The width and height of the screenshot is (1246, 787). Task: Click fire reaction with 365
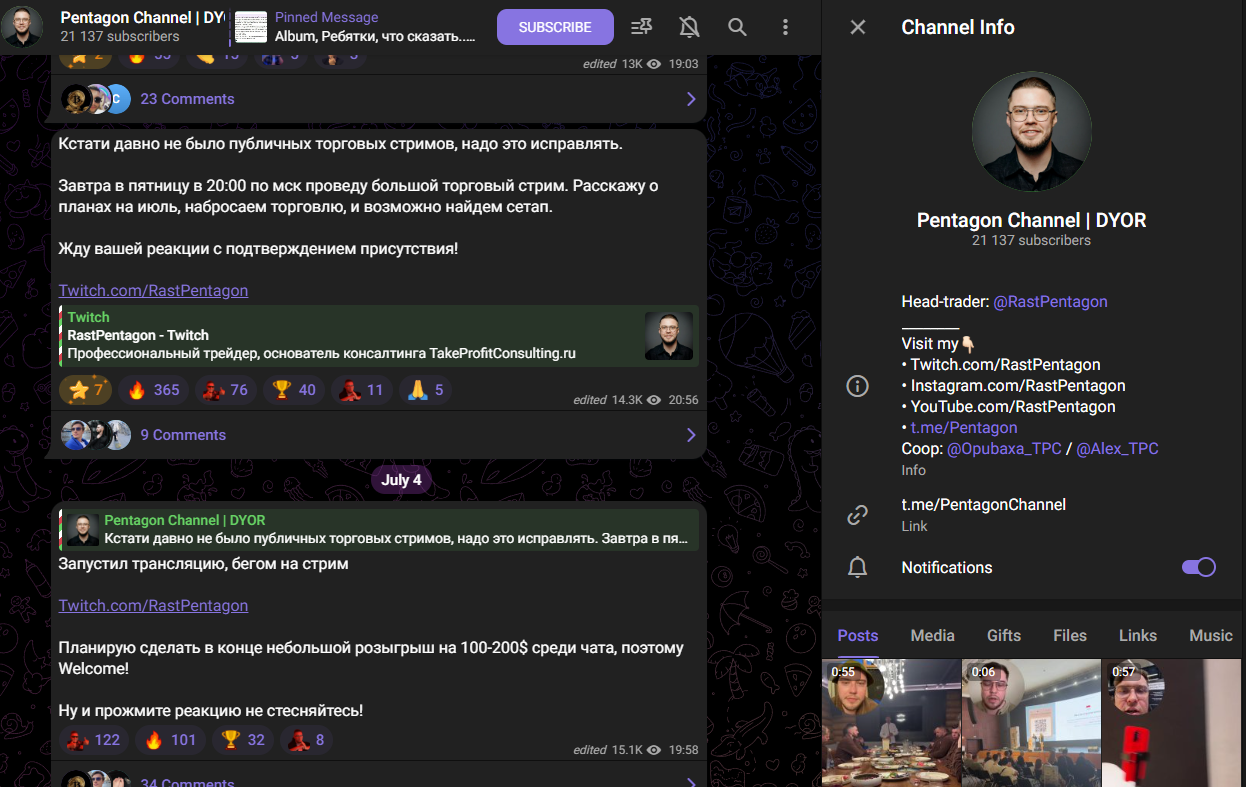pyautogui.click(x=154, y=390)
